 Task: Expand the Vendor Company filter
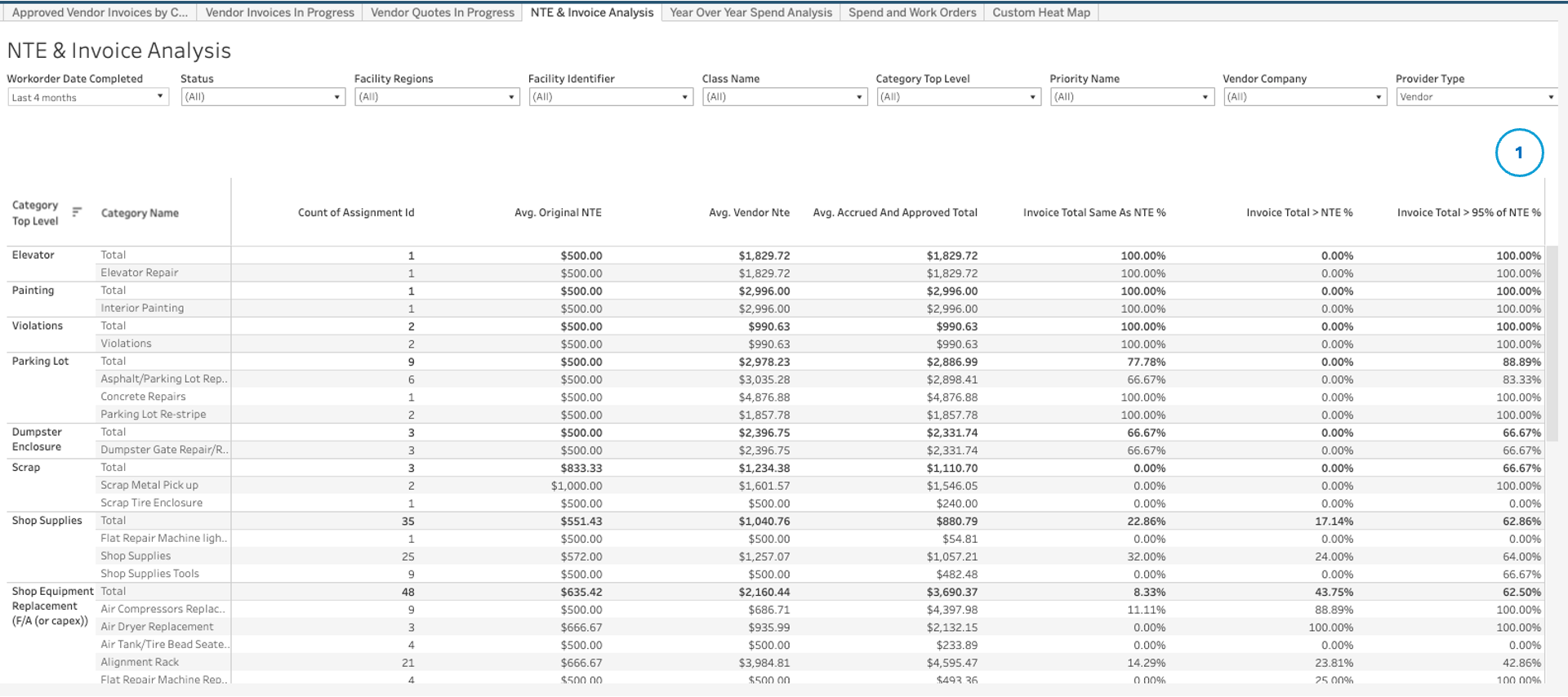tap(1304, 97)
